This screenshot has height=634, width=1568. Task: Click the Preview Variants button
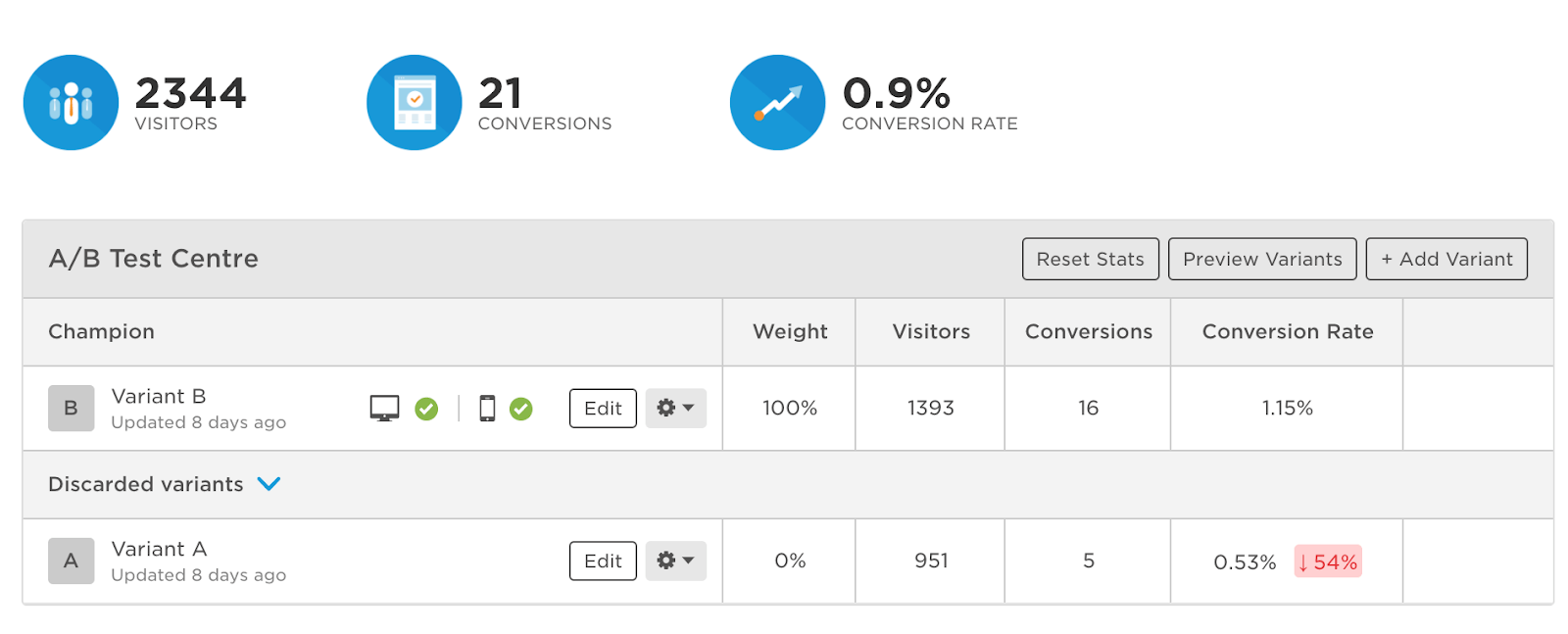[x=1262, y=259]
